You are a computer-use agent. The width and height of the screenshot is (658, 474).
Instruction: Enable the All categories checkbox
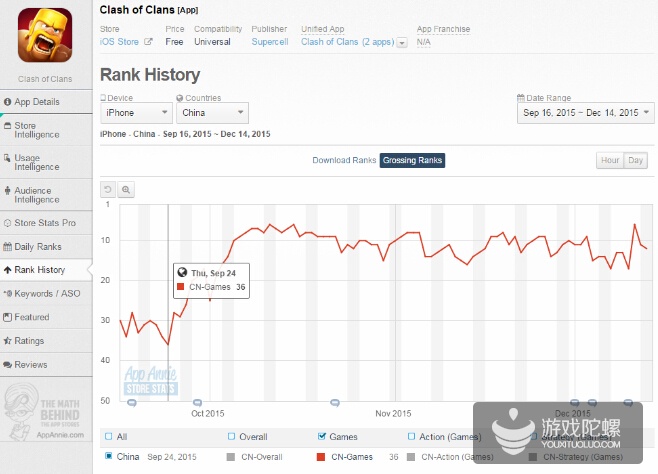click(108, 436)
